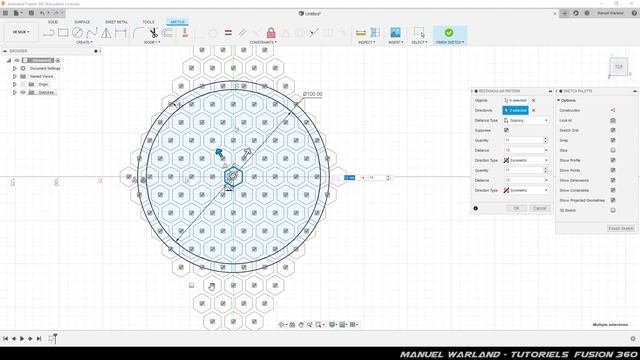
Task: Click the timeline Play button
Action: (x=22, y=338)
